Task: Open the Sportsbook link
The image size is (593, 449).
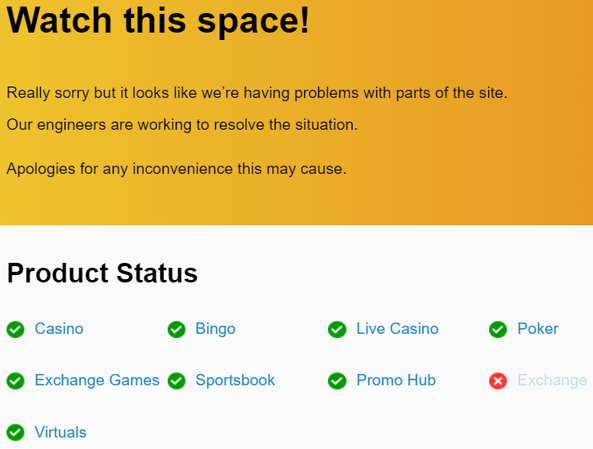Action: (235, 380)
